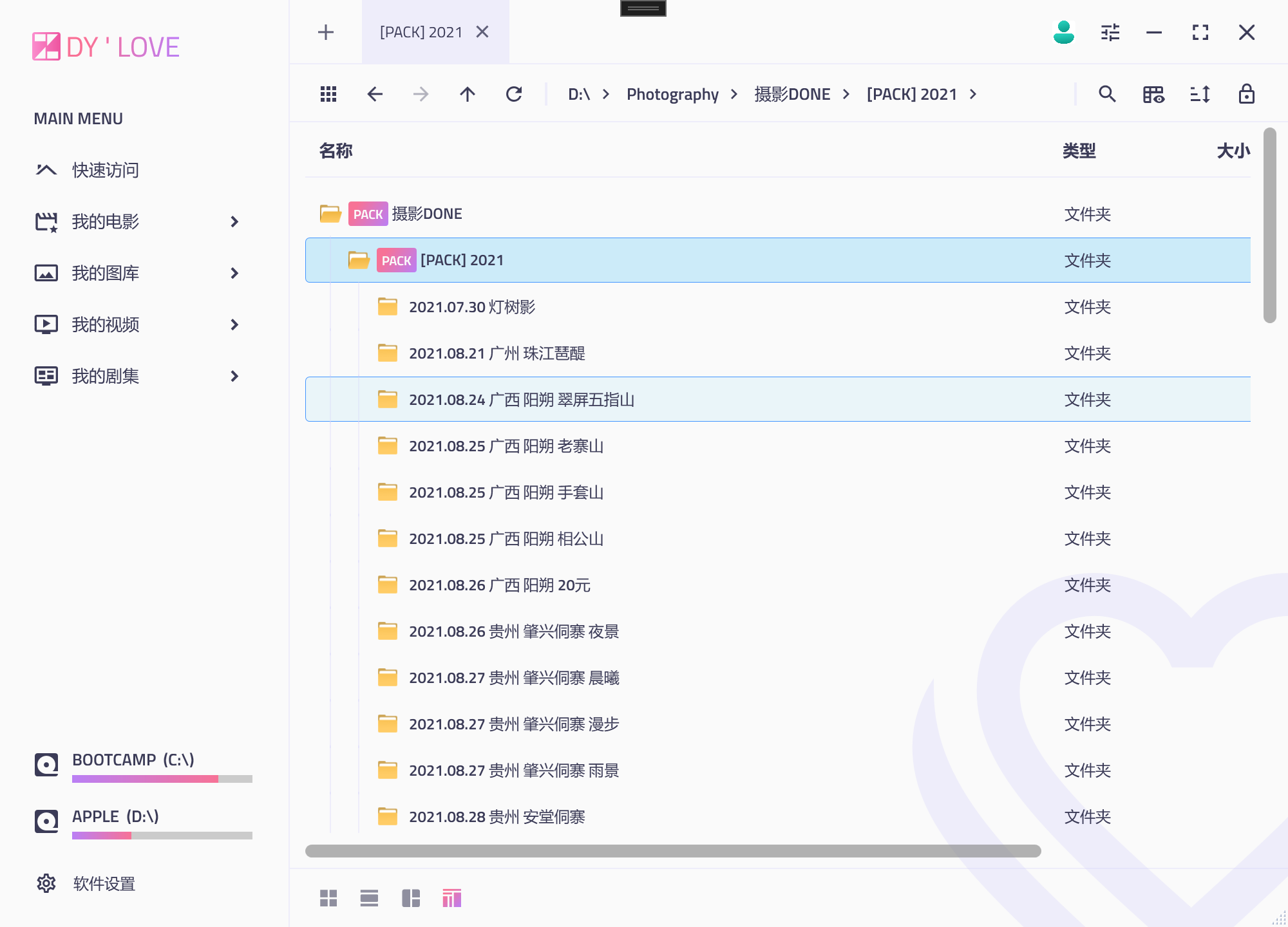The image size is (1288, 927).
Task: Sort by 类型 column header
Action: pos(1079,151)
